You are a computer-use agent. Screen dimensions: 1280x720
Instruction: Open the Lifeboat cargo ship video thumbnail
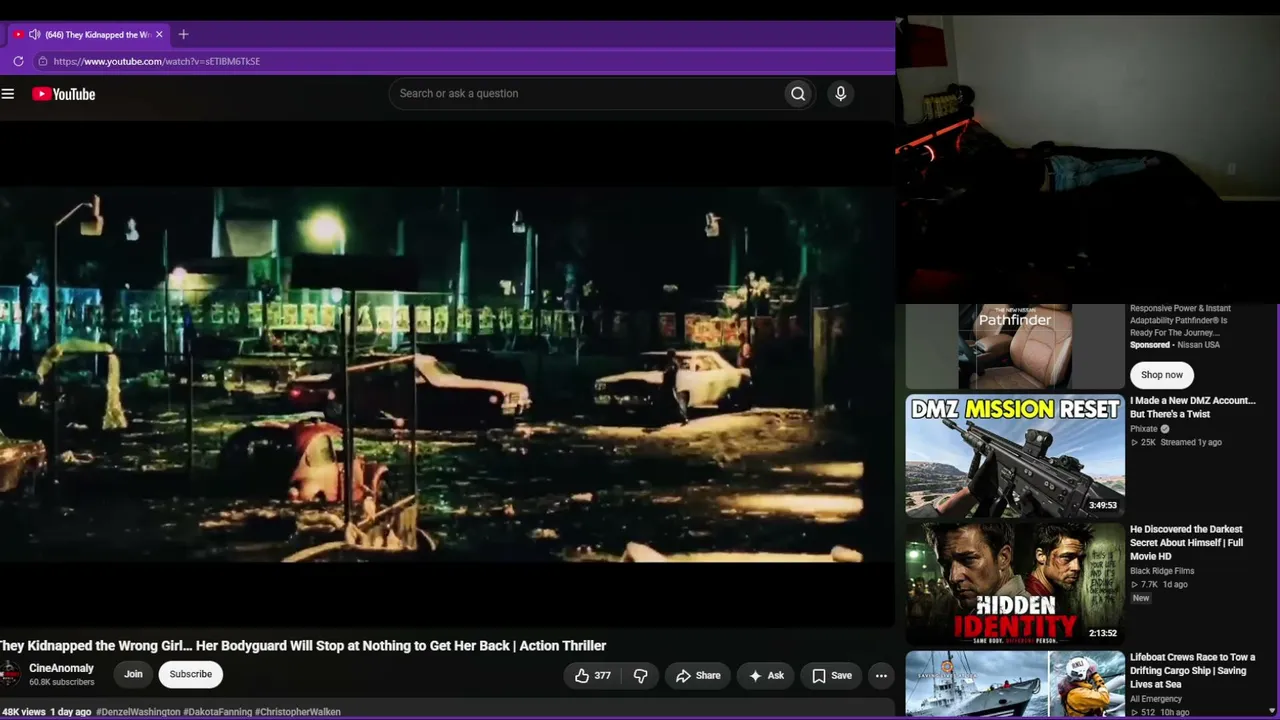click(1015, 685)
